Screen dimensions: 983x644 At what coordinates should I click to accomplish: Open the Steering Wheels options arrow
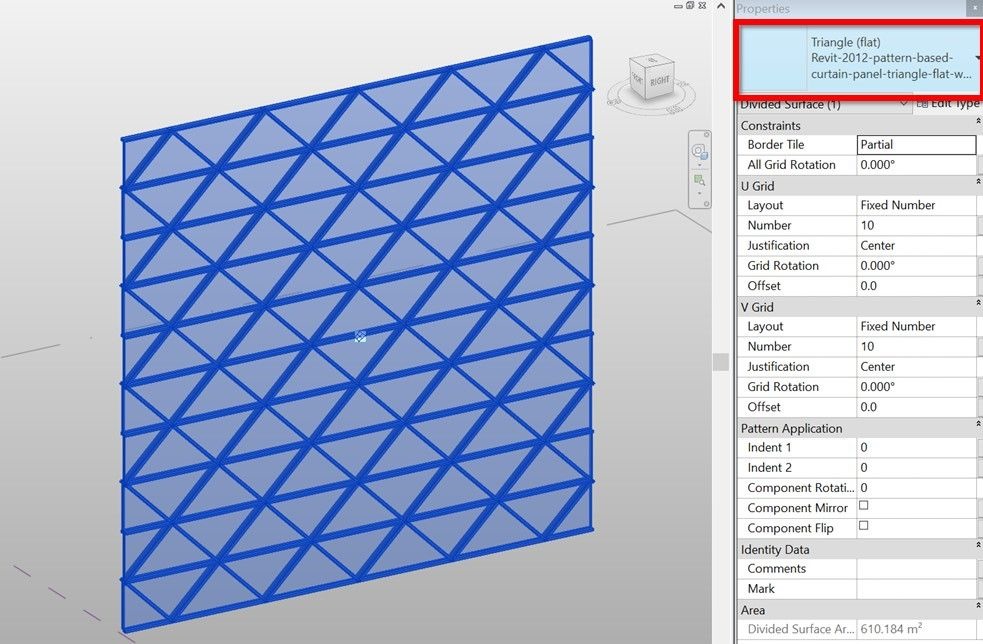click(700, 165)
